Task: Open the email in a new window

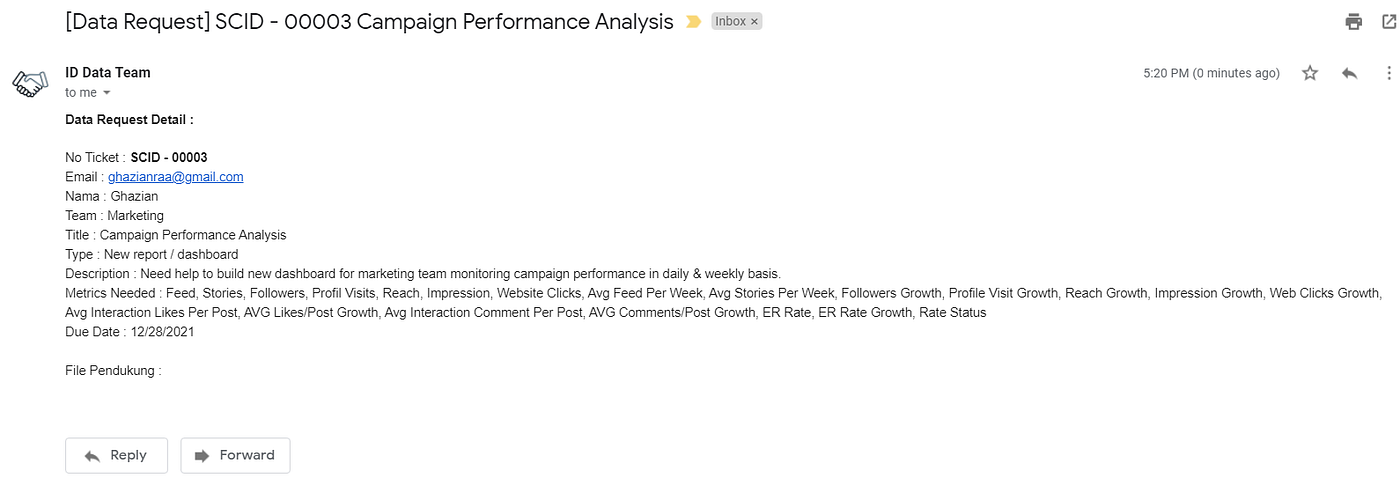Action: point(1389,21)
